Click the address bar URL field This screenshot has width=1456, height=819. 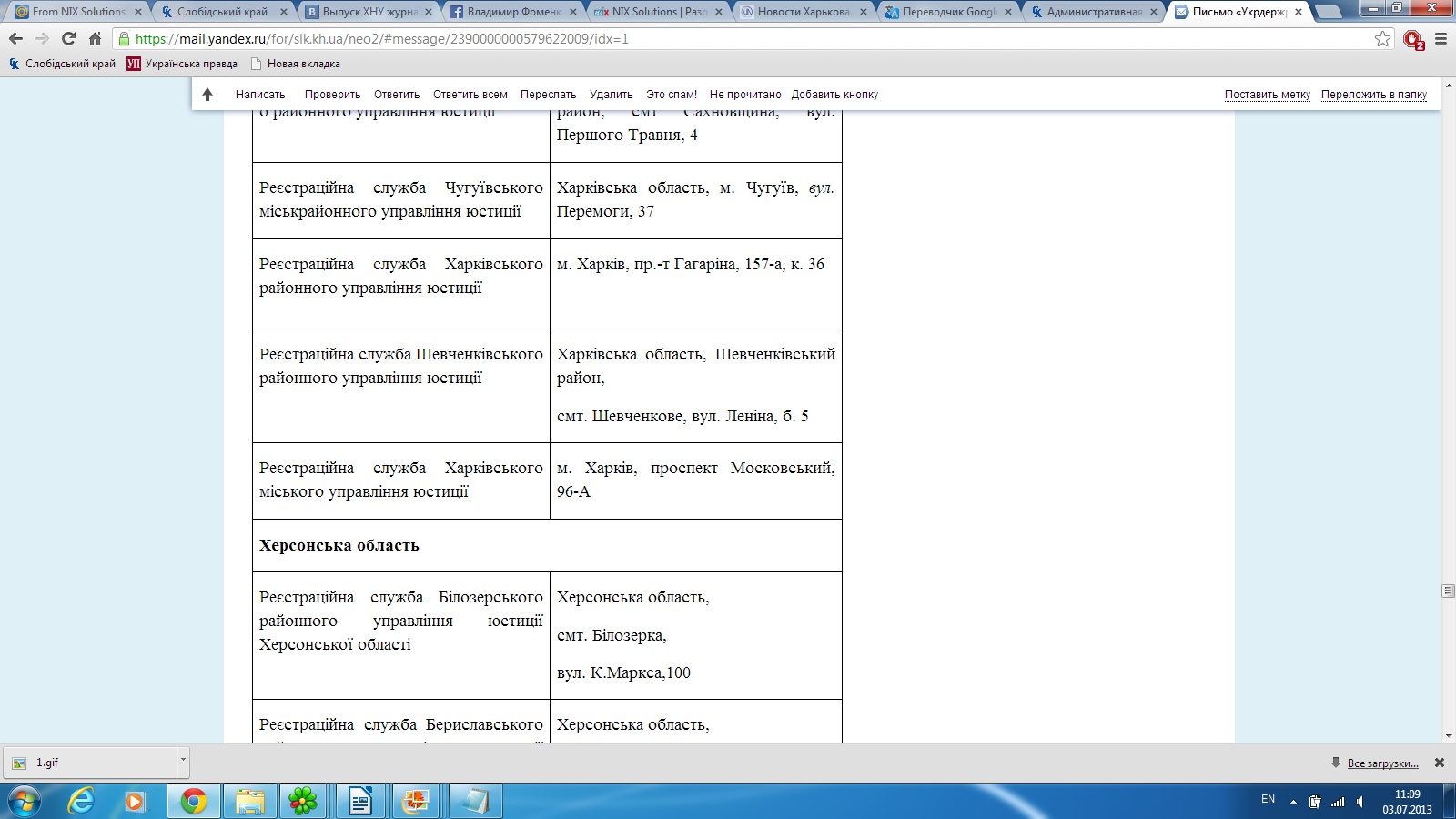(728, 39)
